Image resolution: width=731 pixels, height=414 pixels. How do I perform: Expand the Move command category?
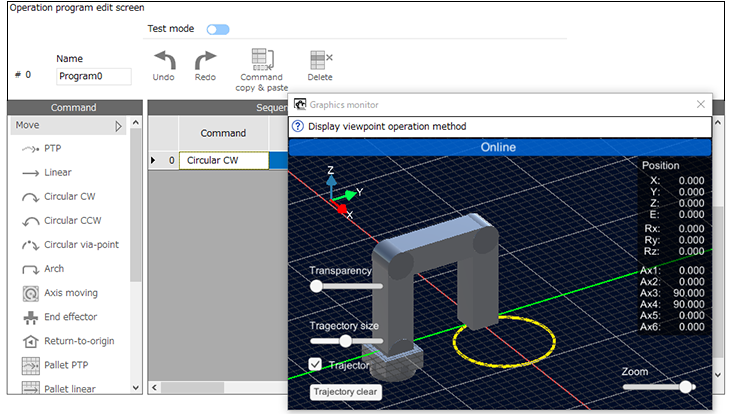tap(118, 126)
